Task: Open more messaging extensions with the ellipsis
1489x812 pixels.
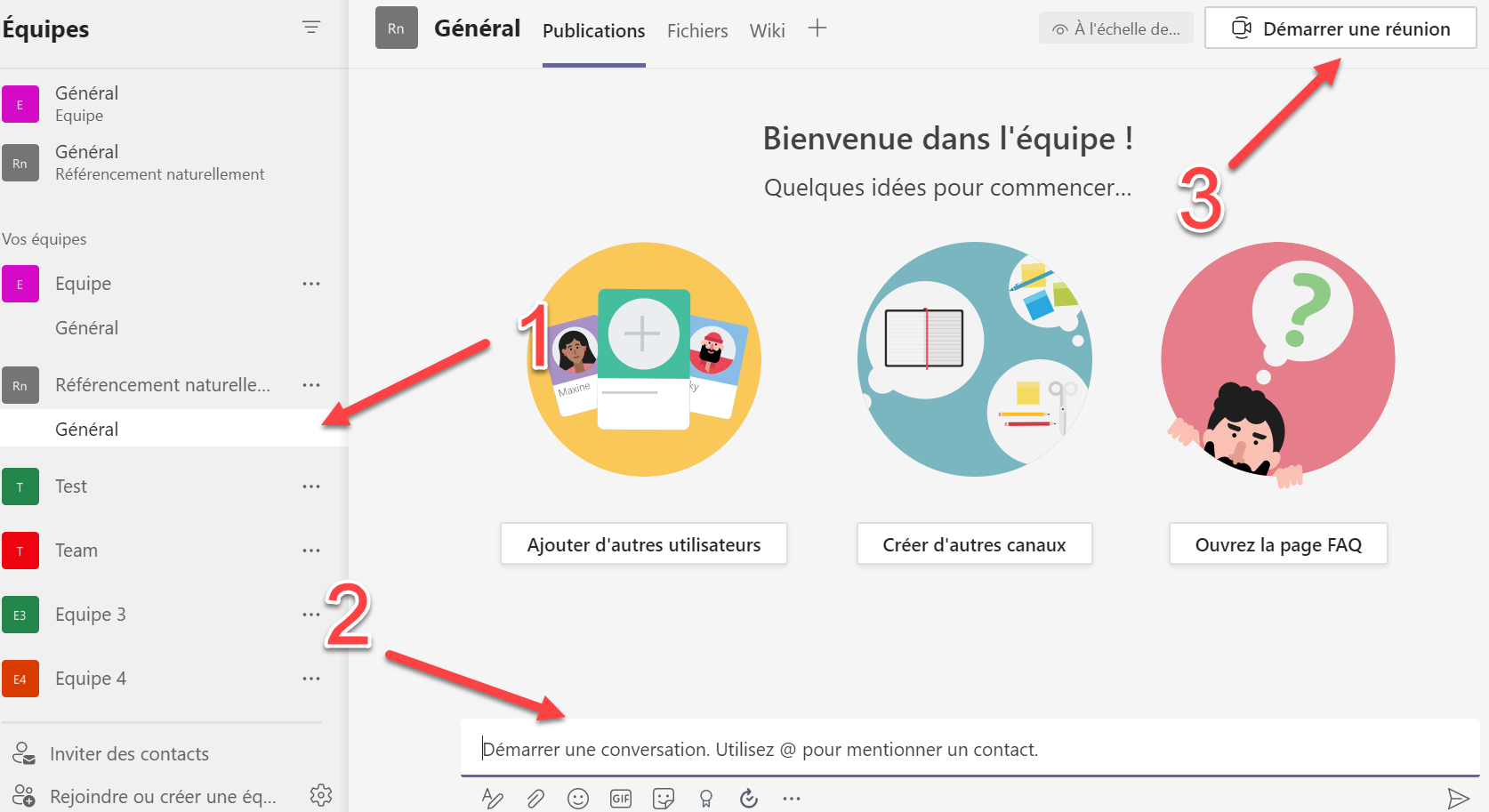Action: [792, 798]
